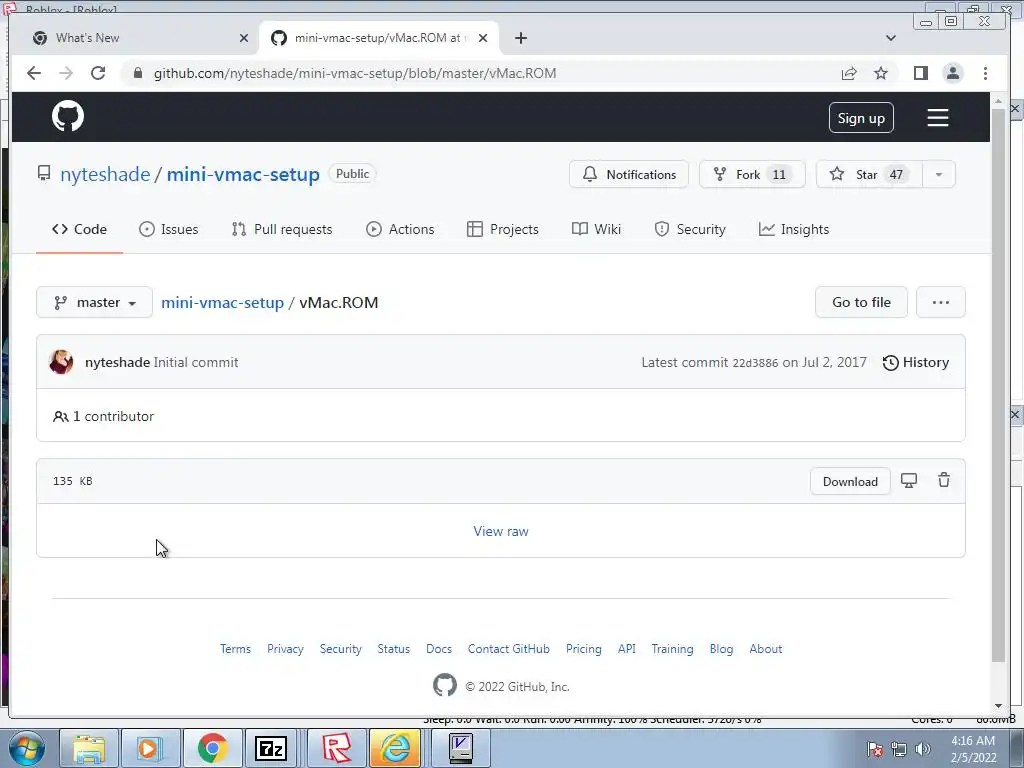The height and width of the screenshot is (768, 1024).
Task: Click the View raw link
Action: pyautogui.click(x=501, y=531)
